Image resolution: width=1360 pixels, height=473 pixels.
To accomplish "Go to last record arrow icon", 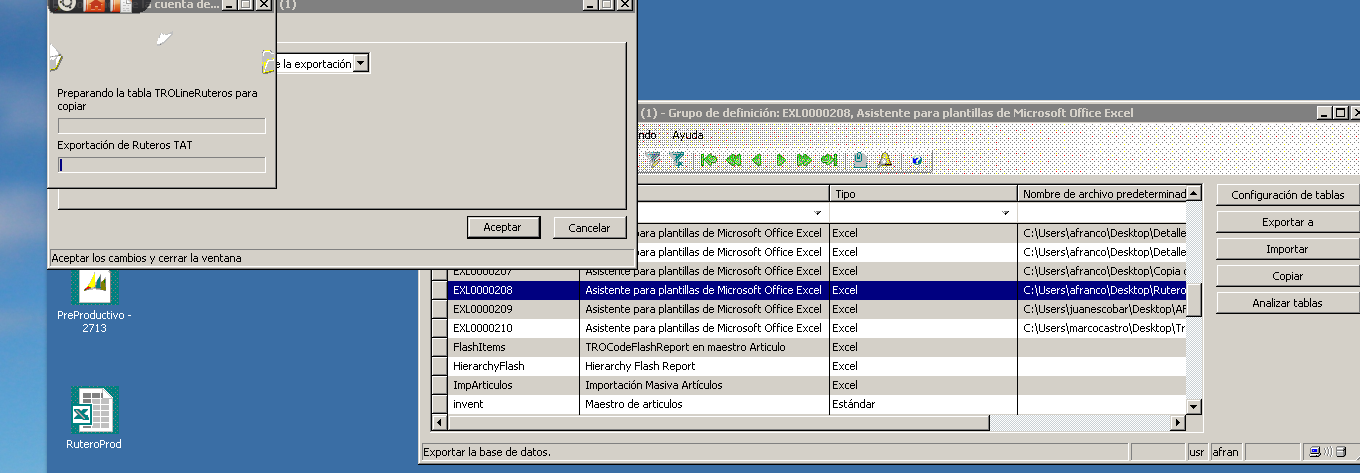I will 829,159.
